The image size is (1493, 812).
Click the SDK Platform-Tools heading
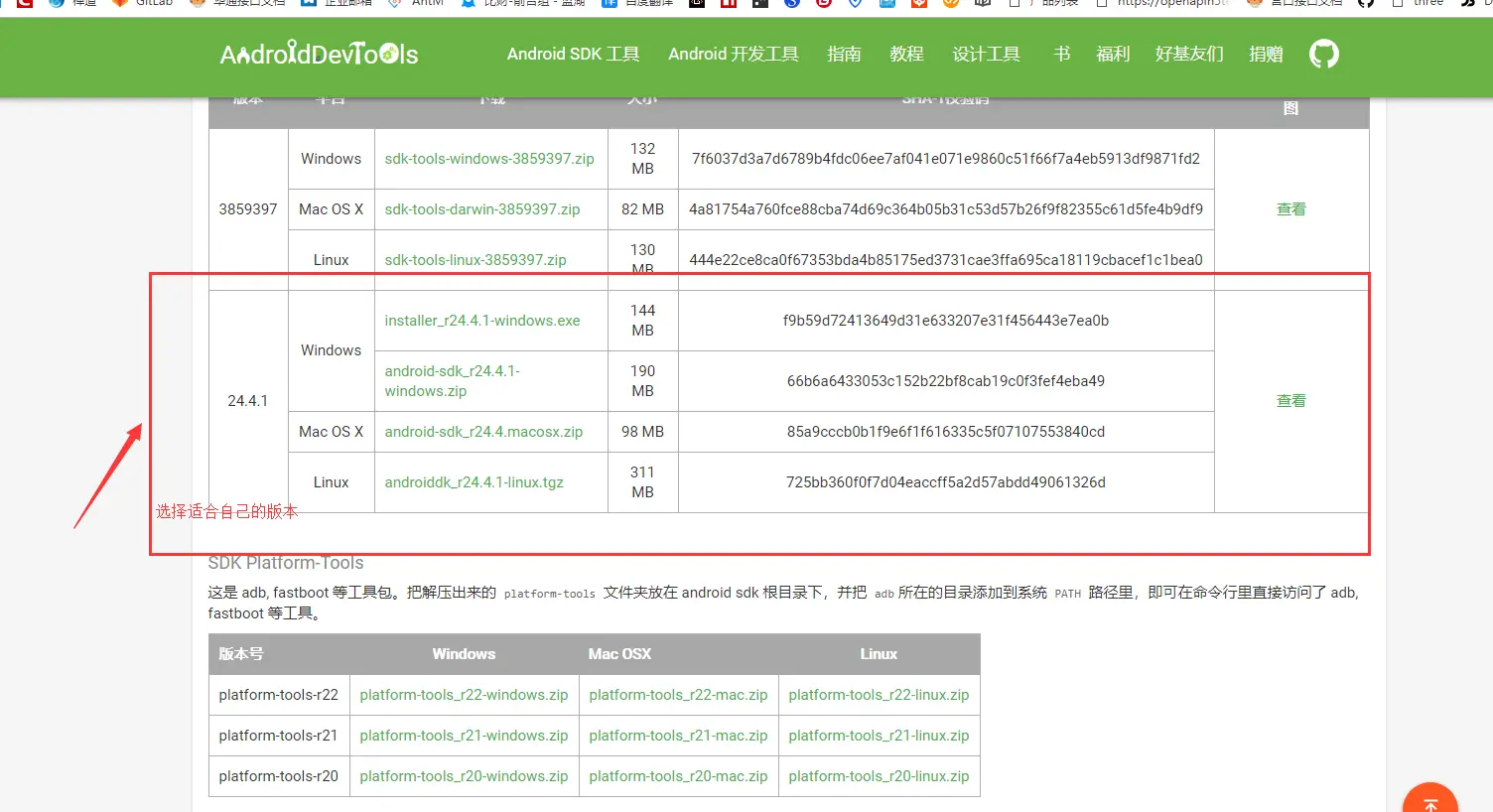(x=286, y=563)
